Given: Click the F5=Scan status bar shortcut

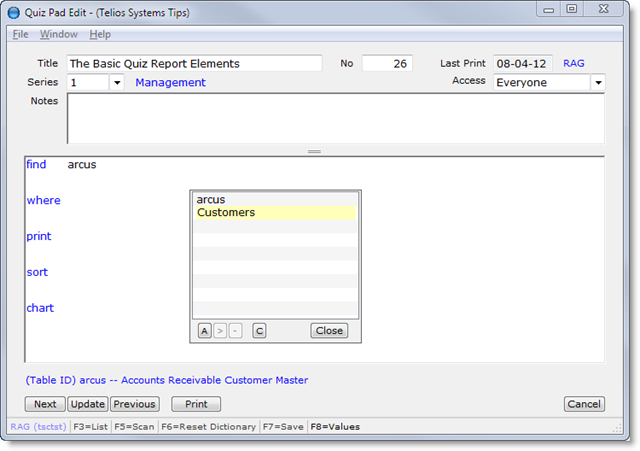Looking at the screenshot, I should coord(131,427).
